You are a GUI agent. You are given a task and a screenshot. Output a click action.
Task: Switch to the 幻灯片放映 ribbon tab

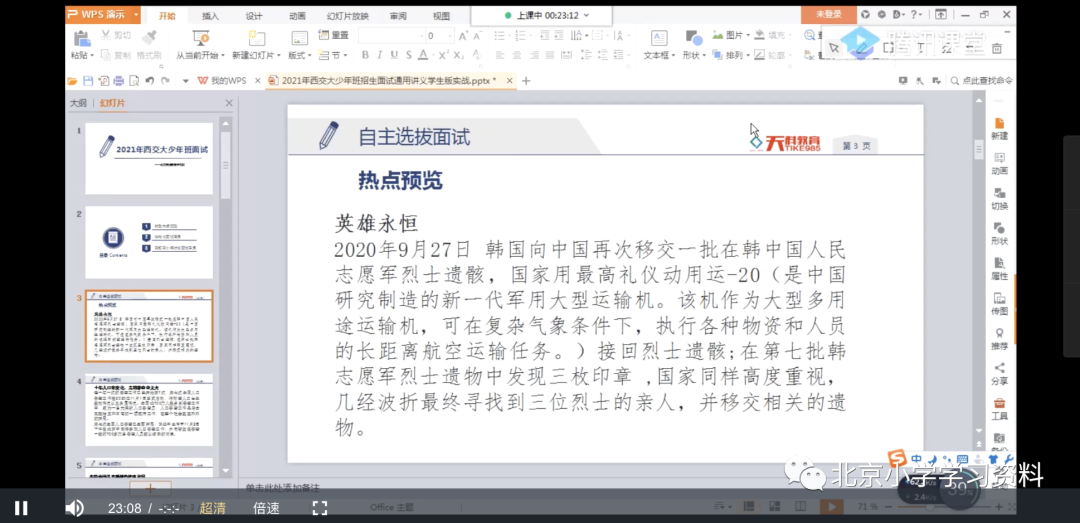click(348, 15)
